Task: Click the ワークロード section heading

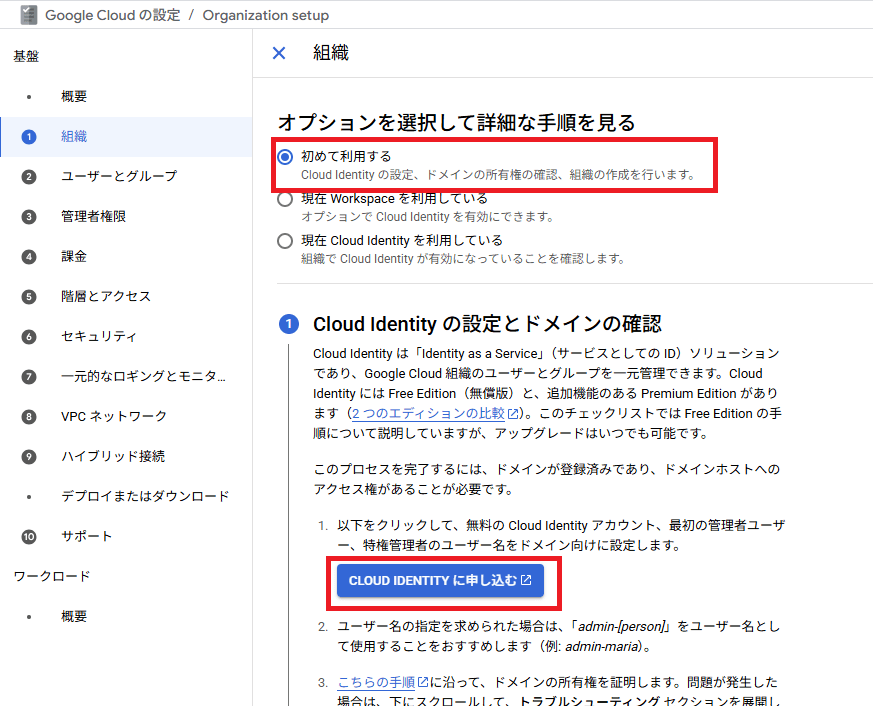Action: tap(52, 577)
